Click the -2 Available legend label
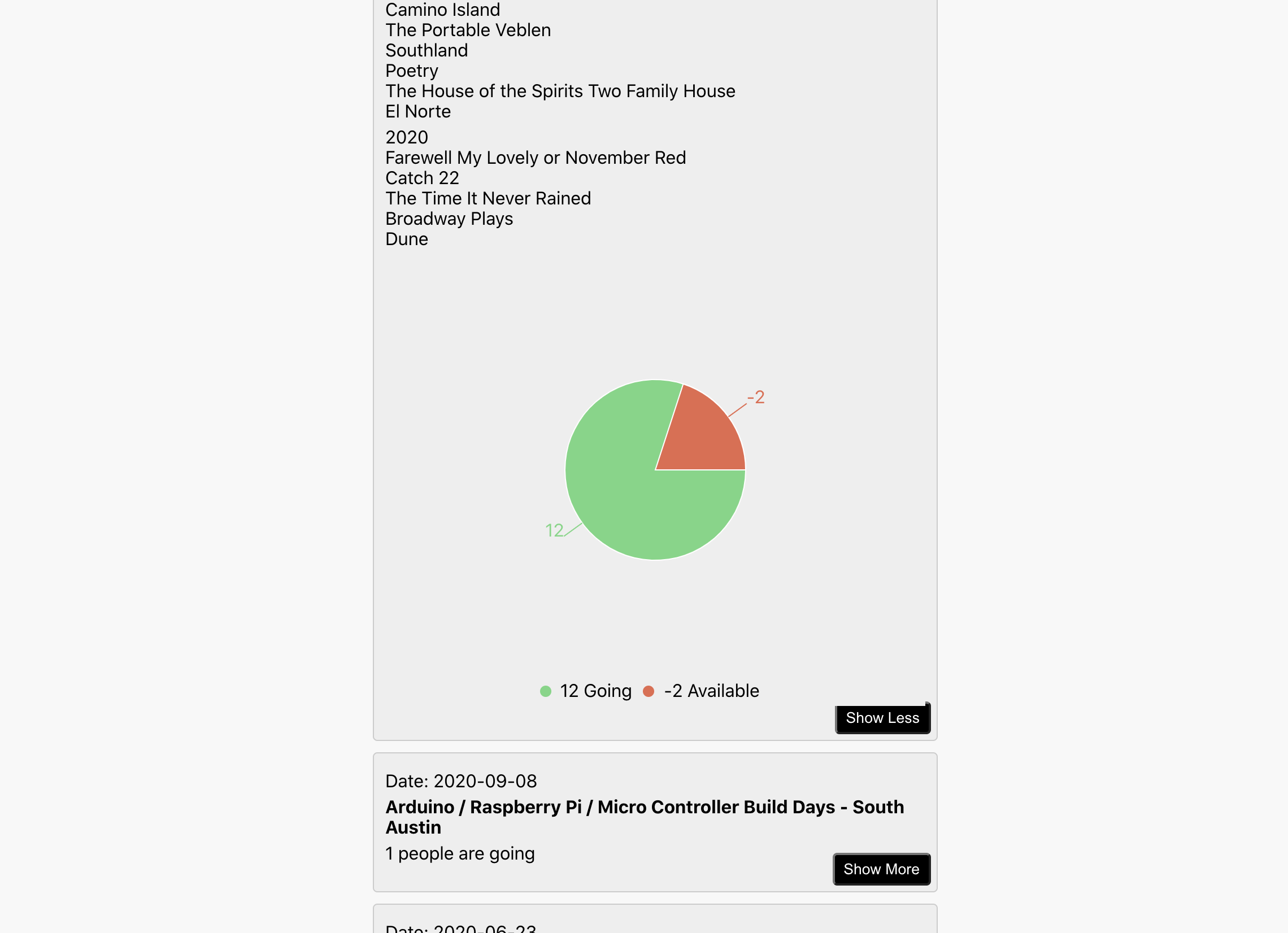 coord(712,691)
